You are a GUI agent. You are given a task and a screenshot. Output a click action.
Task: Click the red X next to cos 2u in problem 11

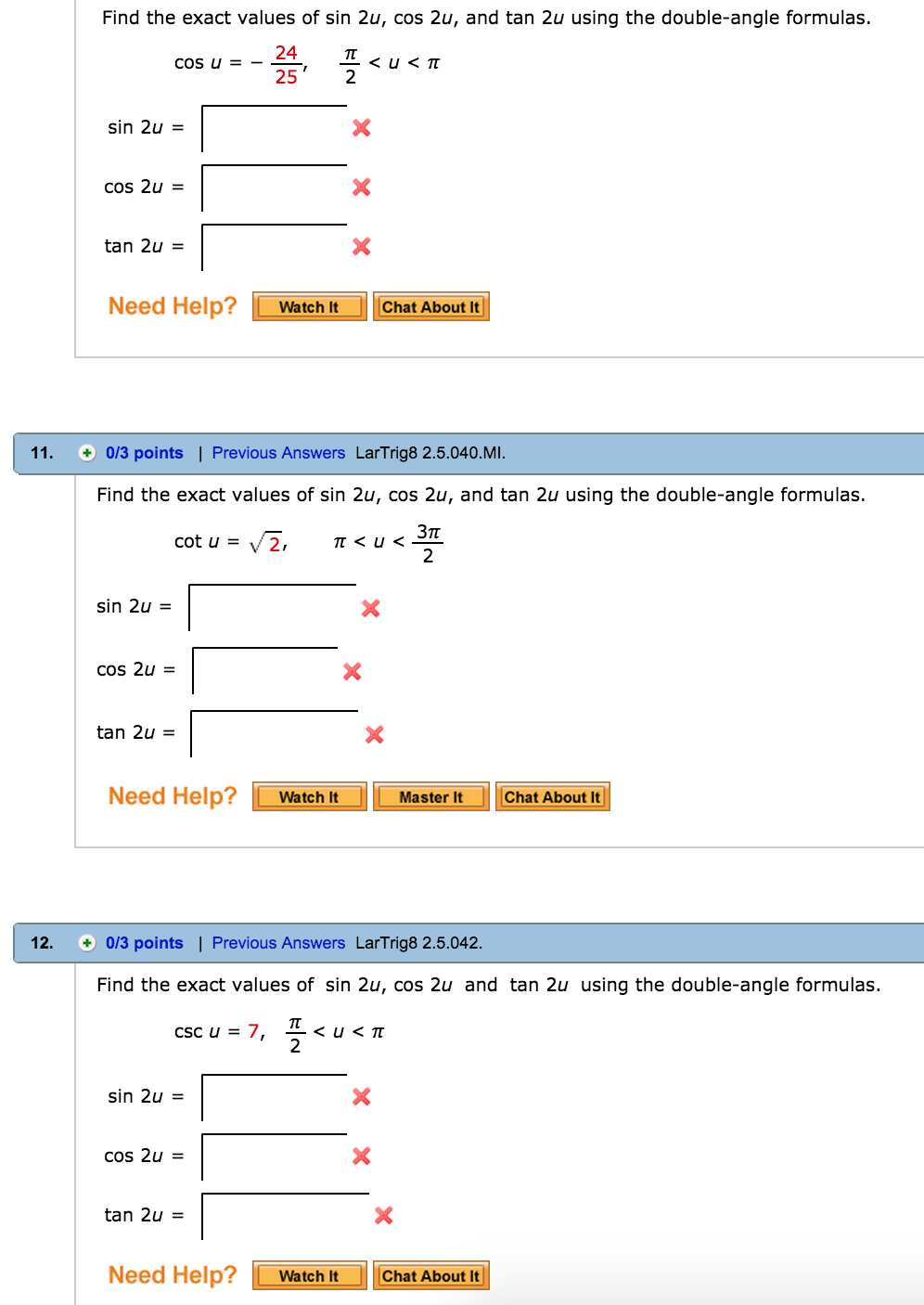coord(350,671)
